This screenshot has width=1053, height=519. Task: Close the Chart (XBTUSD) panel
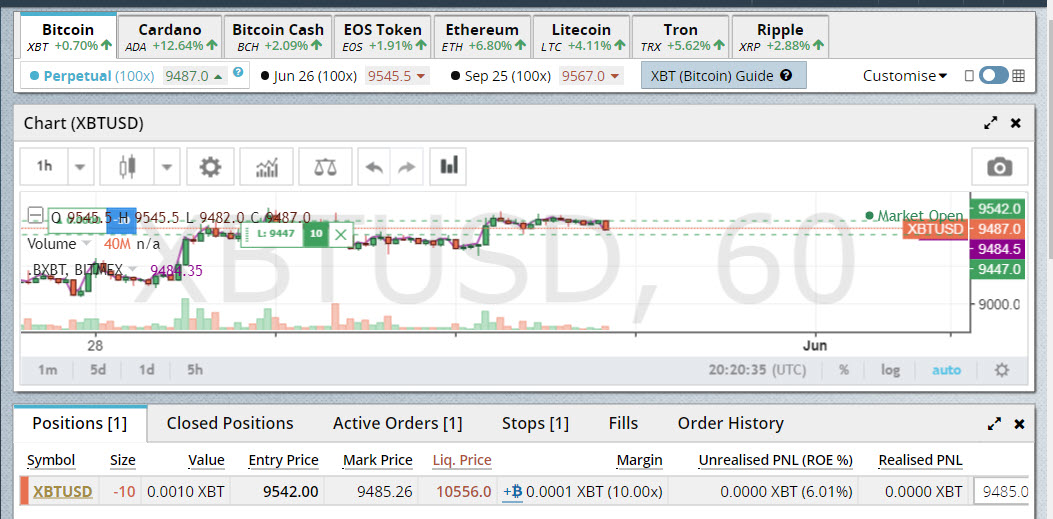[x=1016, y=123]
